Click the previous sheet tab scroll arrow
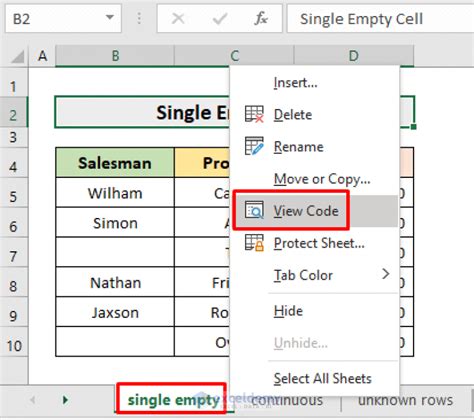This screenshot has width=474, height=420. [33, 399]
